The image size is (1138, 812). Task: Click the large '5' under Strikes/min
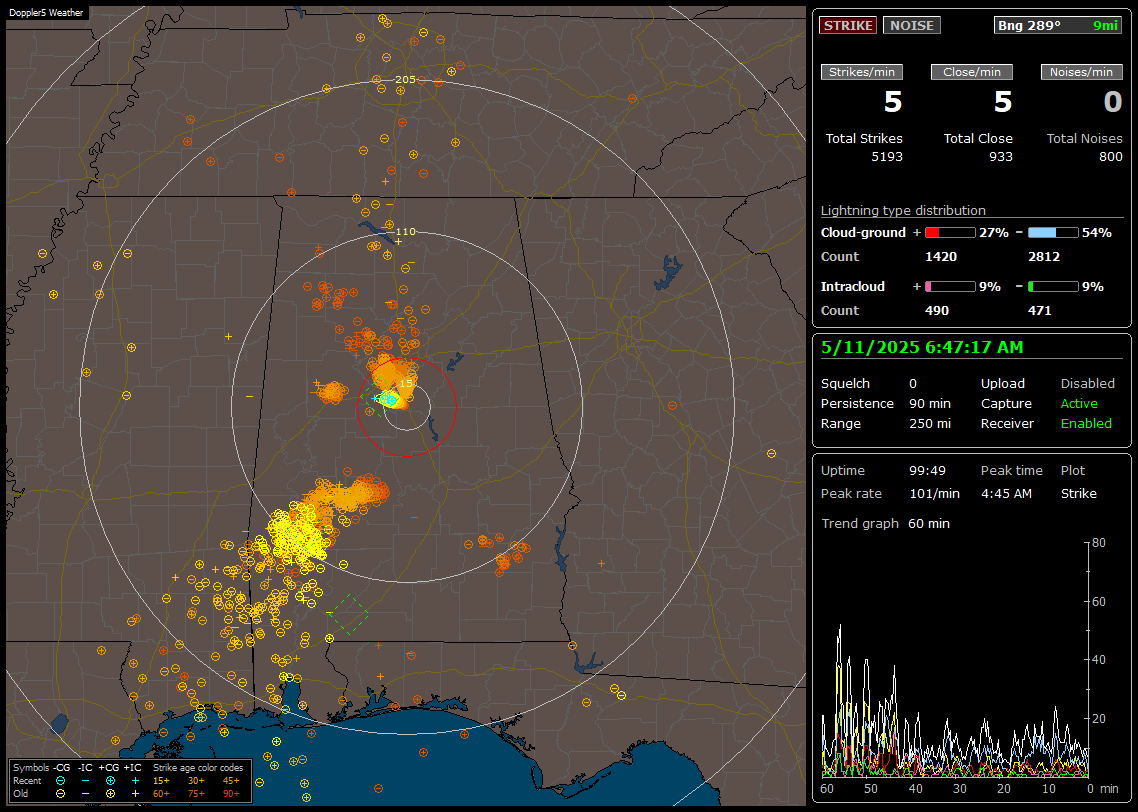pyautogui.click(x=893, y=102)
